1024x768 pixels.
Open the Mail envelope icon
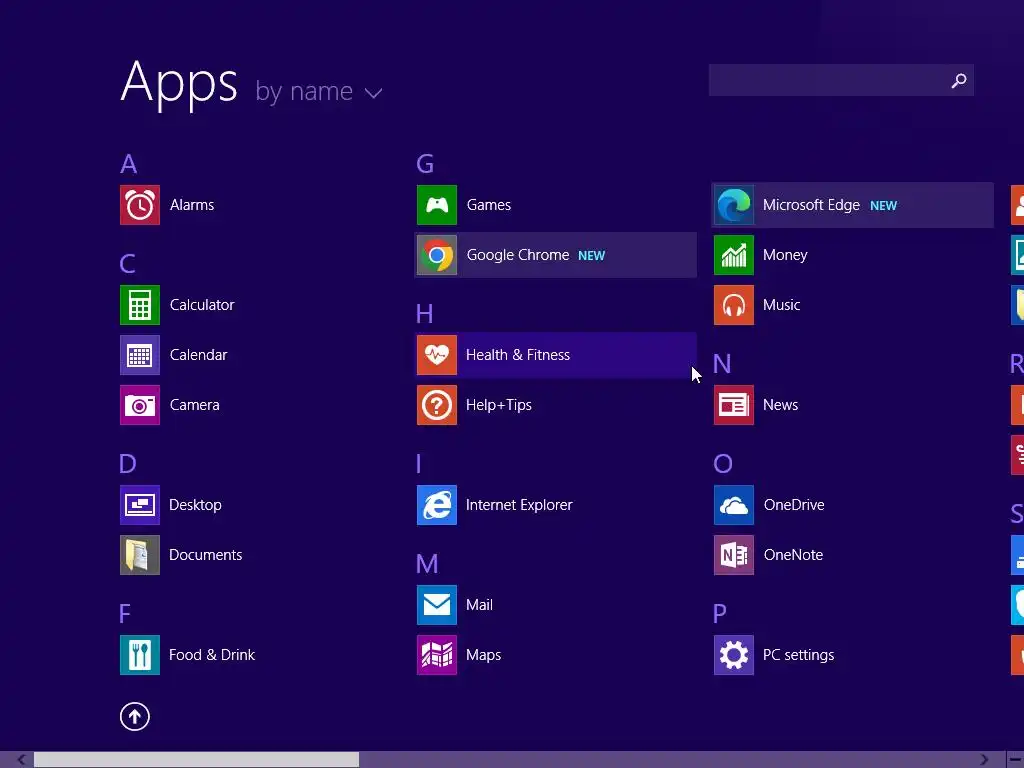point(437,605)
